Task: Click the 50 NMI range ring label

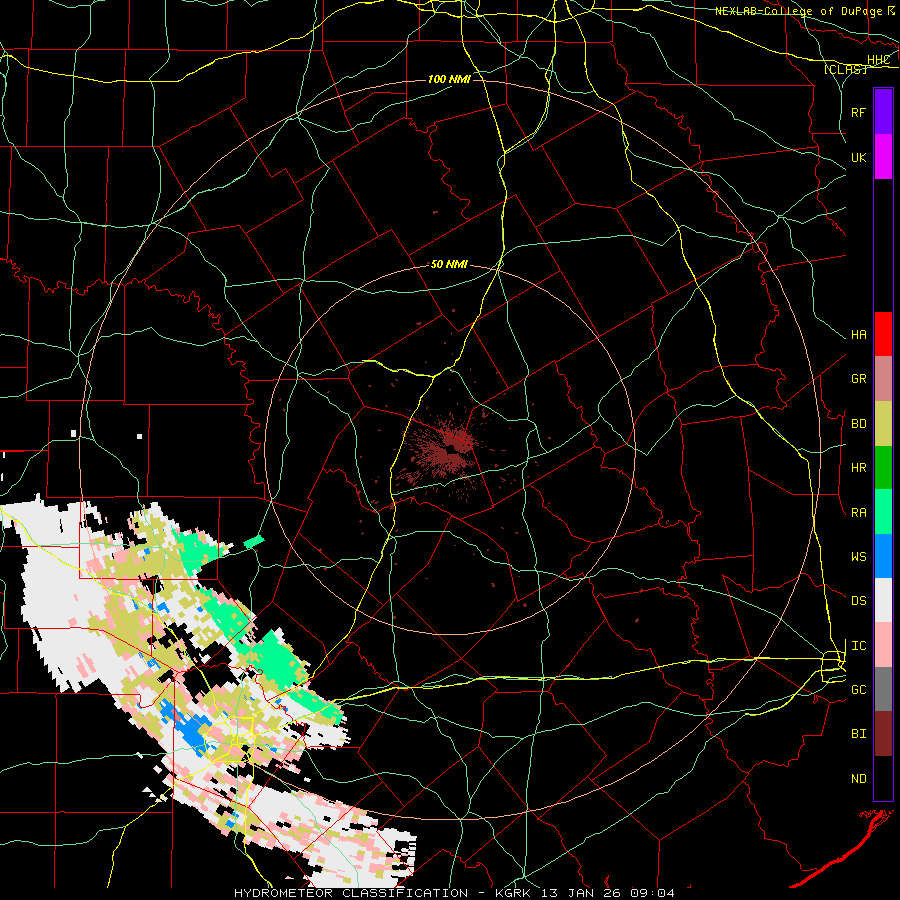Action: (449, 265)
